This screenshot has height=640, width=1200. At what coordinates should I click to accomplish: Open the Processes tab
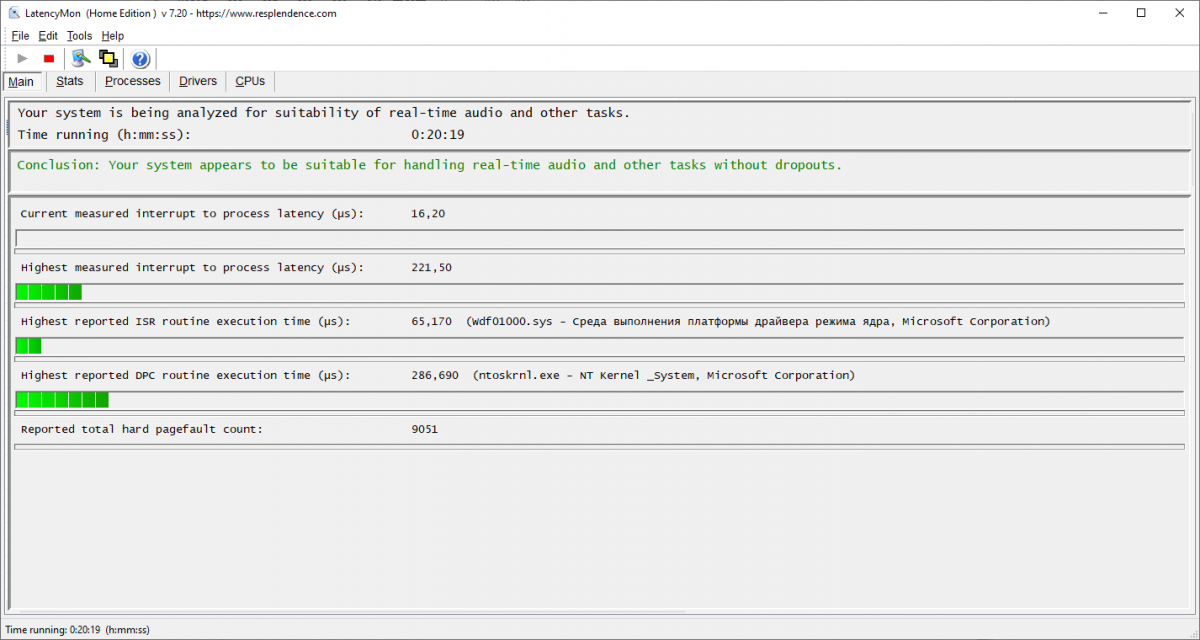pos(132,81)
